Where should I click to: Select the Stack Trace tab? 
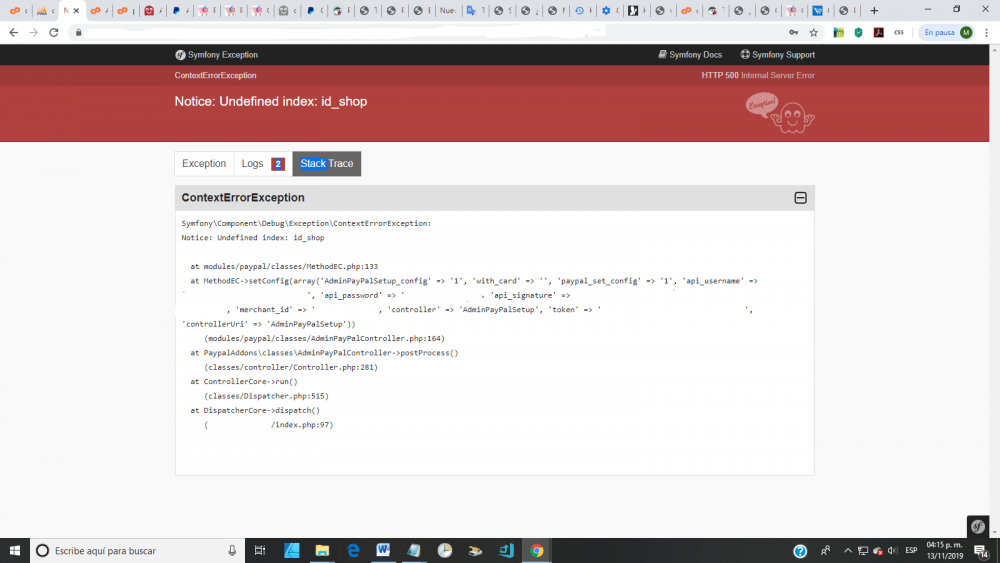[x=327, y=164]
